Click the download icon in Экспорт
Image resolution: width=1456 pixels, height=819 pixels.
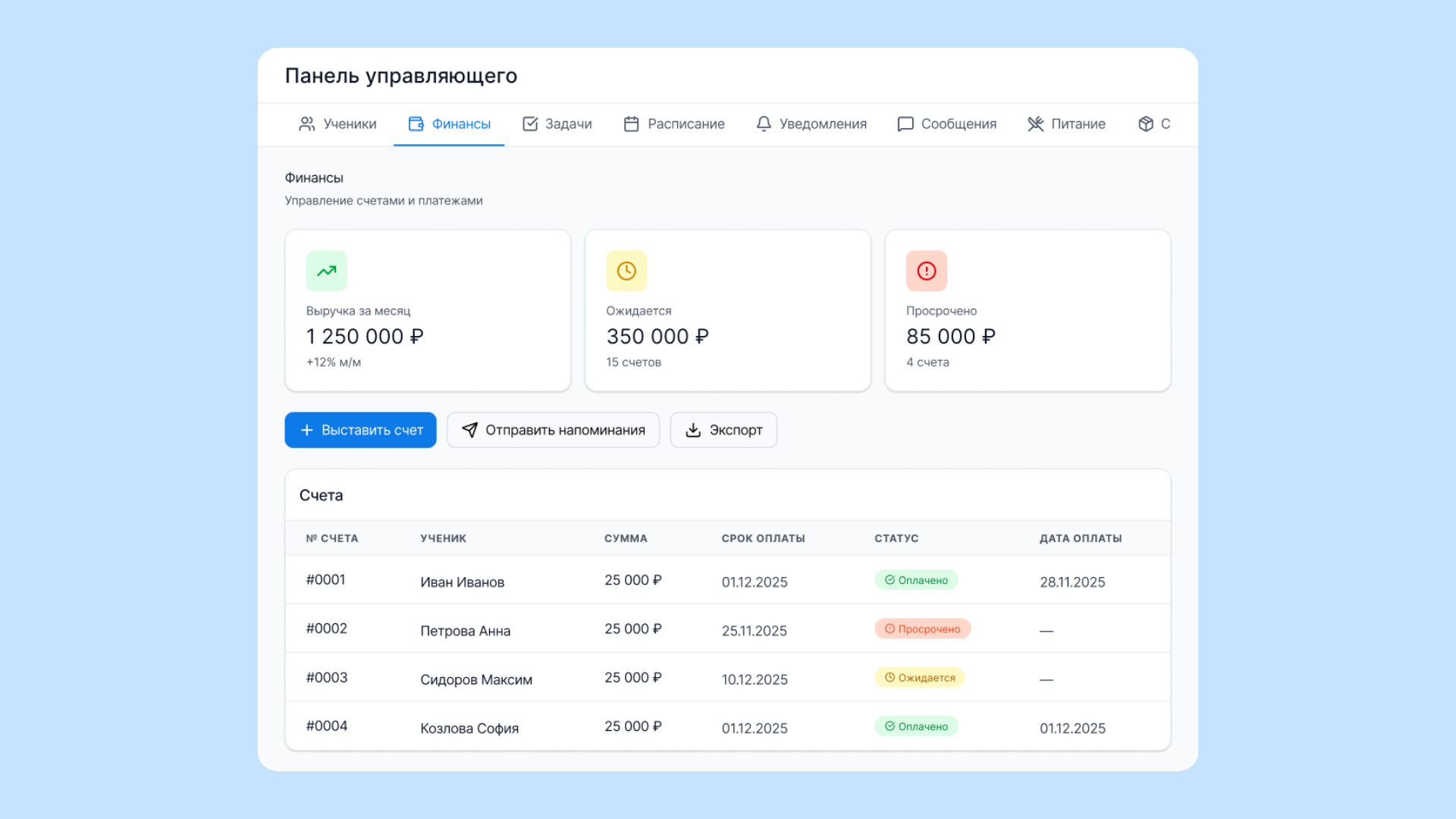tap(692, 430)
